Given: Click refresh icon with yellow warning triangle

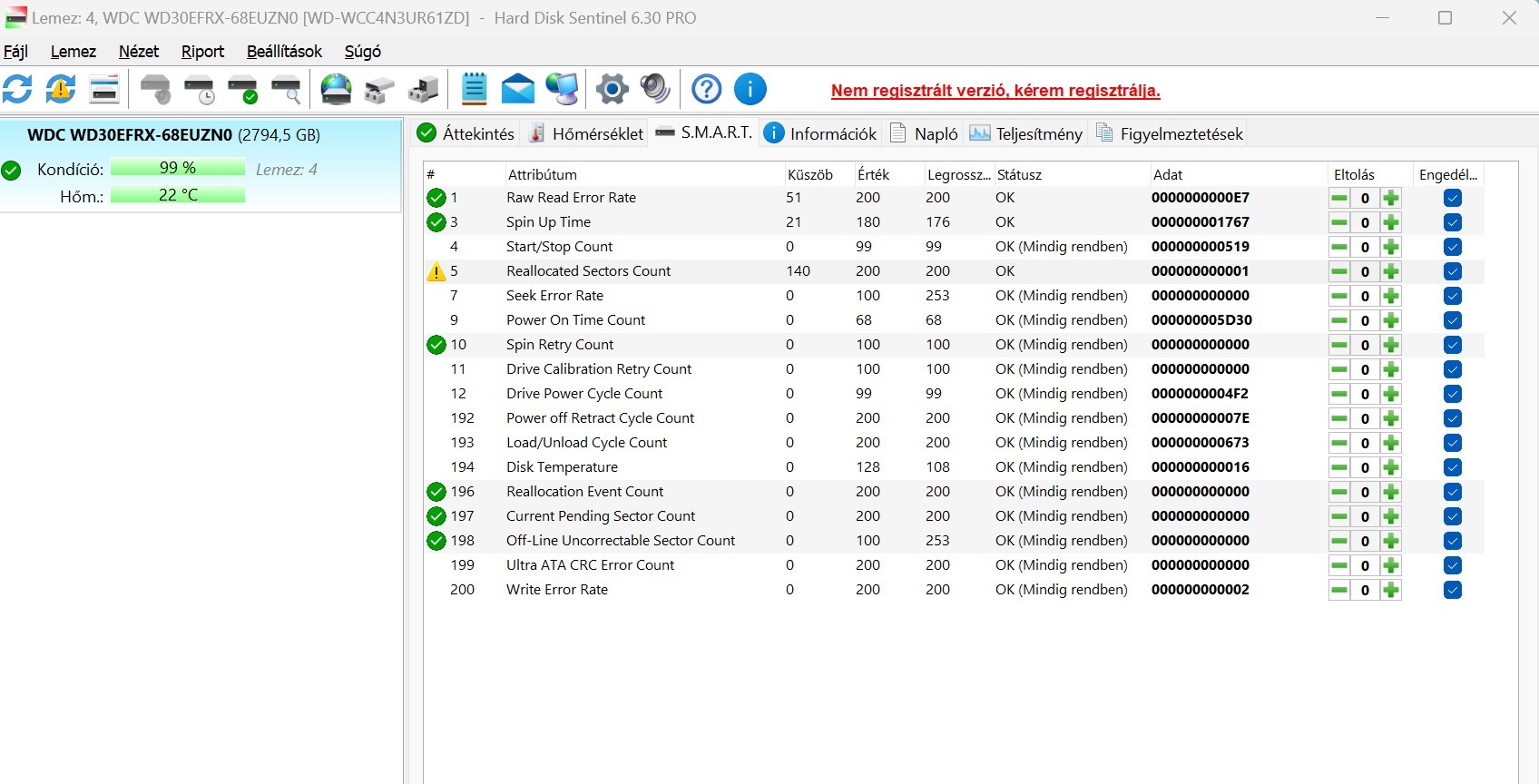Looking at the screenshot, I should point(61,89).
